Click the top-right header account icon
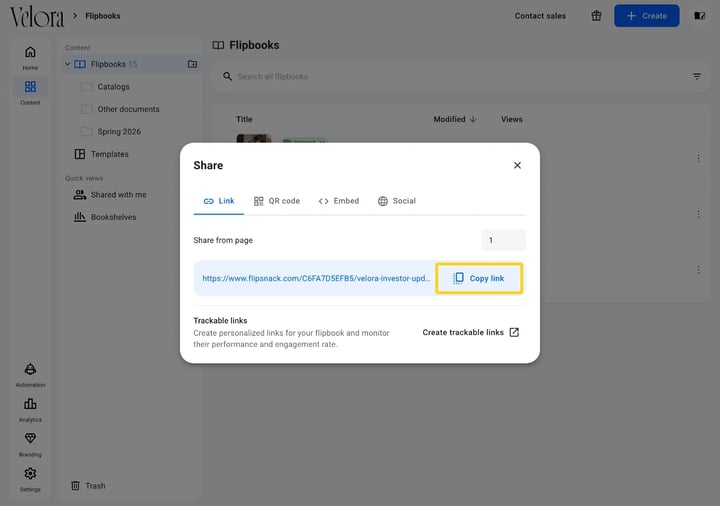The image size is (720, 506). pyautogui.click(x=699, y=16)
